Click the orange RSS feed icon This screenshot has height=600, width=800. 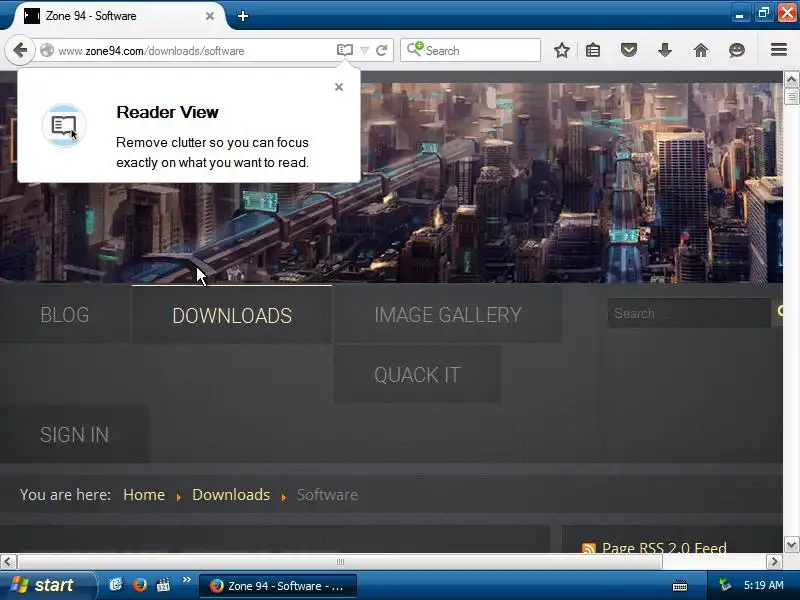(589, 548)
